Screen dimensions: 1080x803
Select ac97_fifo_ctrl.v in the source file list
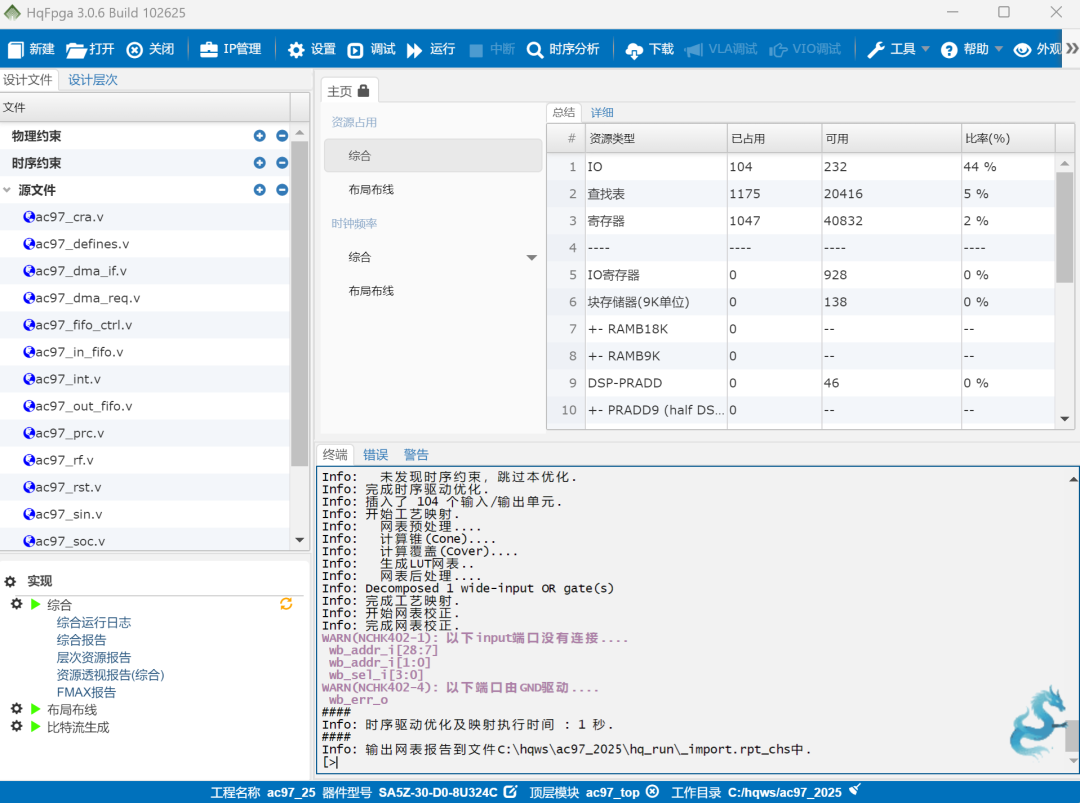[84, 325]
